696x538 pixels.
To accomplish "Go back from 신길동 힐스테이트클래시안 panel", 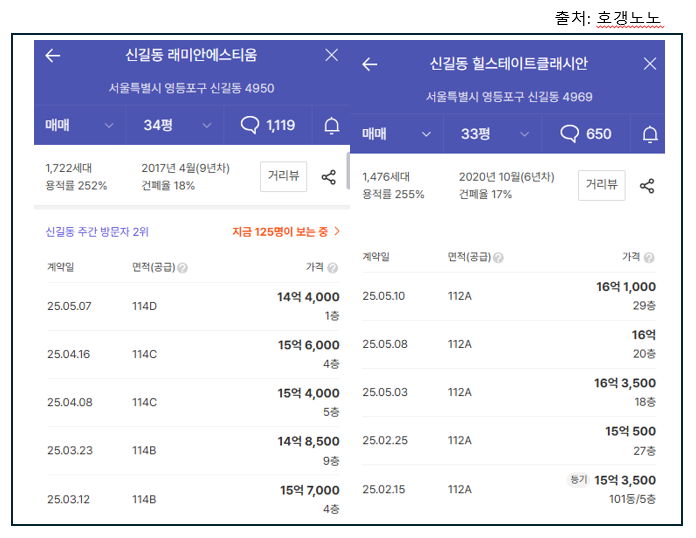I will (369, 64).
